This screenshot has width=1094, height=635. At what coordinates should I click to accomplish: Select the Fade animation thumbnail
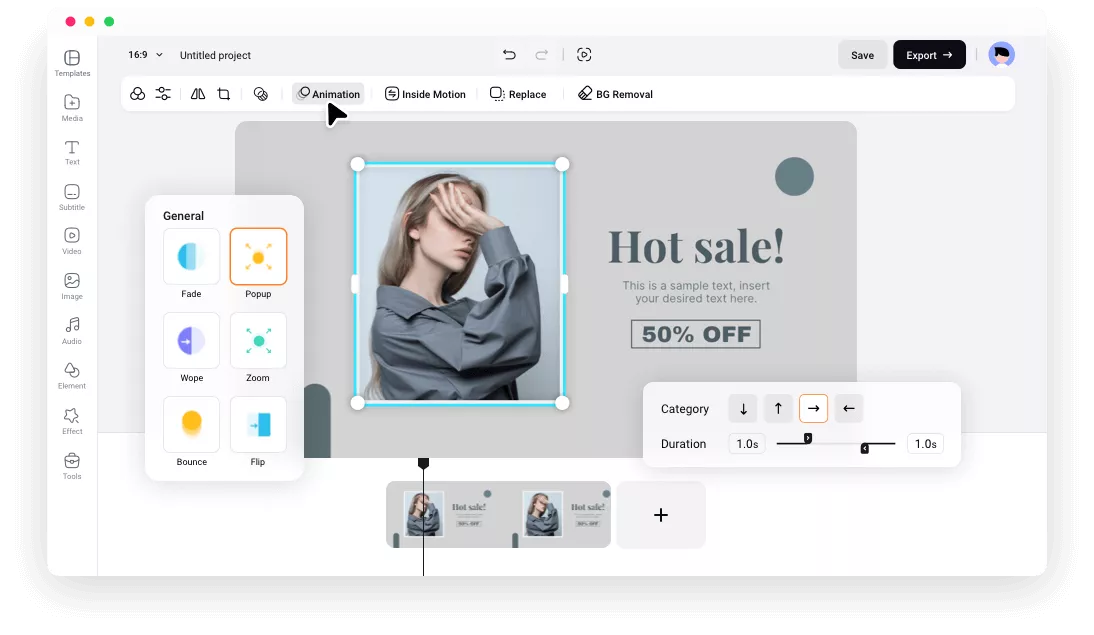tap(191, 257)
